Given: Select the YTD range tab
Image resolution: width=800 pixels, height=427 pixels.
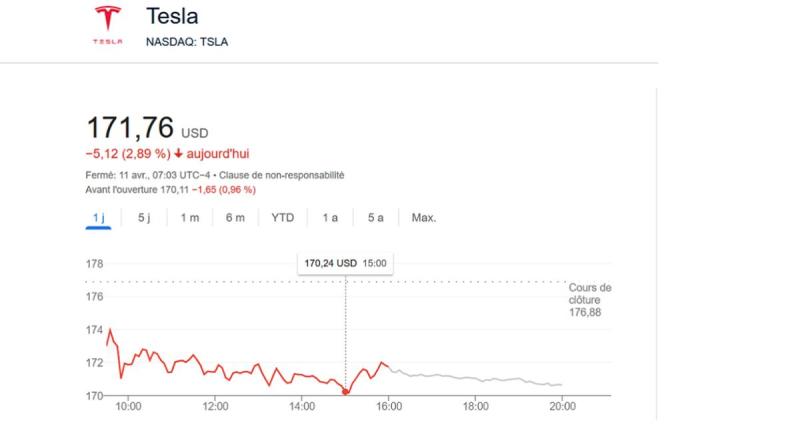Looking at the screenshot, I should coord(282,218).
